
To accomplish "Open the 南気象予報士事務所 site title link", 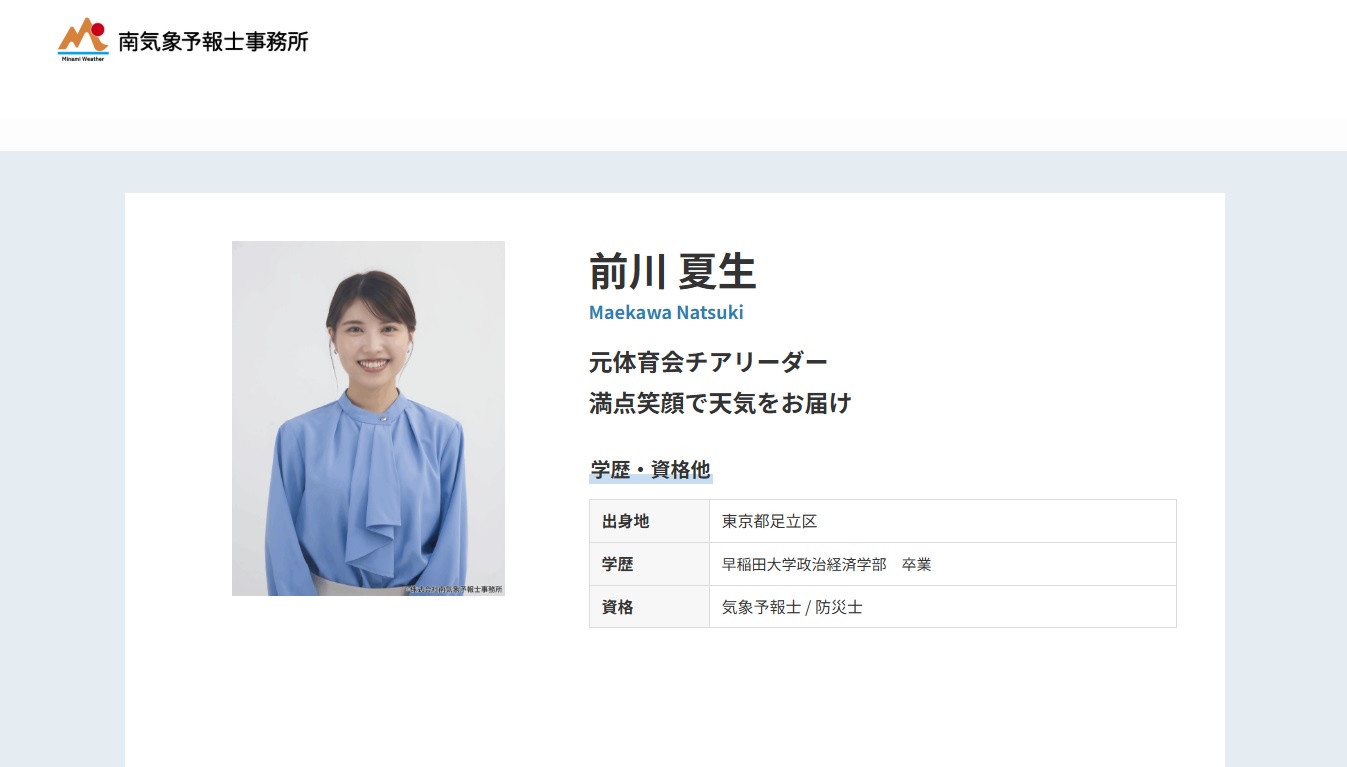I will (x=213, y=42).
